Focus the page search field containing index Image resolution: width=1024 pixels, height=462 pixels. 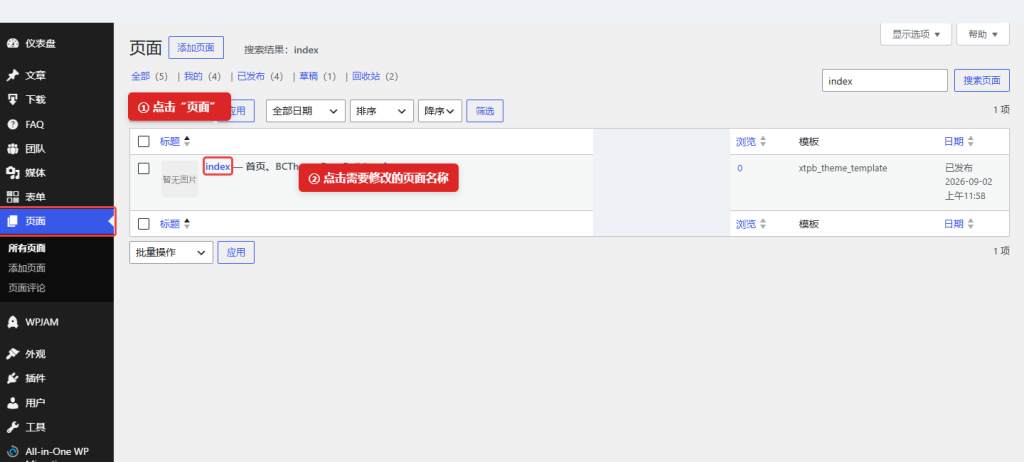click(x=885, y=81)
